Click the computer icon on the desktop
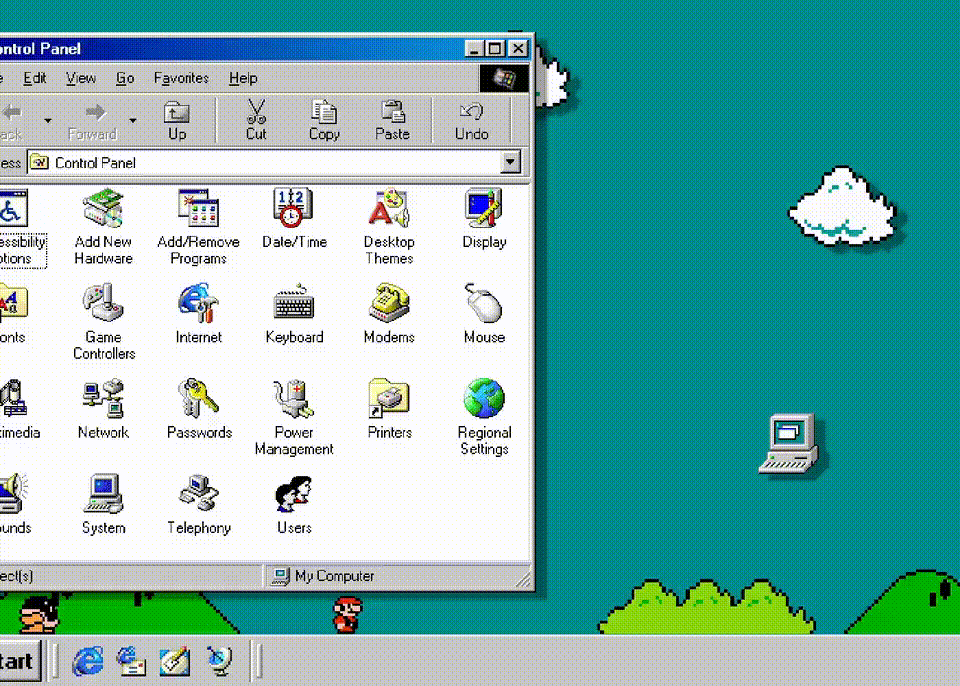 tap(788, 443)
